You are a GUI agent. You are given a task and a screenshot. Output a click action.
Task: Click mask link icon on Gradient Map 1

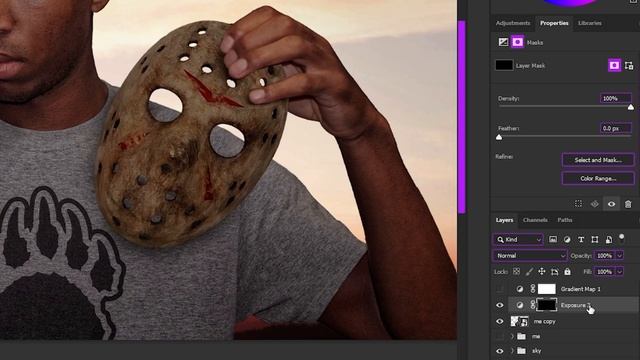(532, 289)
